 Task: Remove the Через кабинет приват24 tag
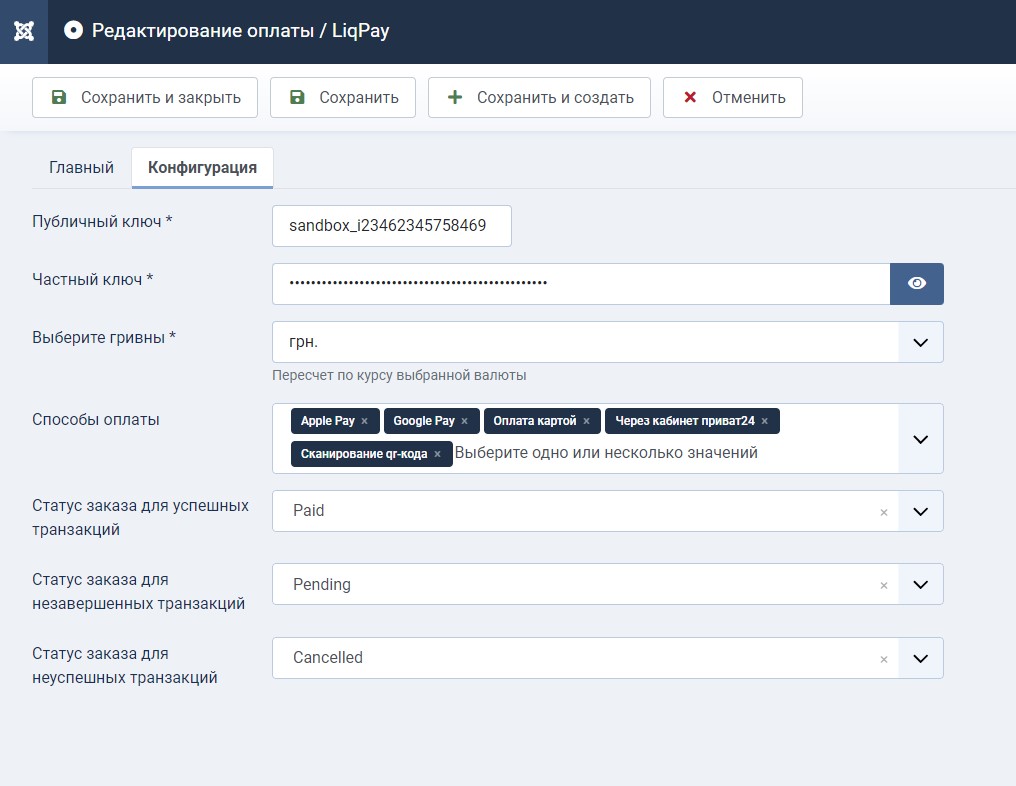[x=764, y=422]
